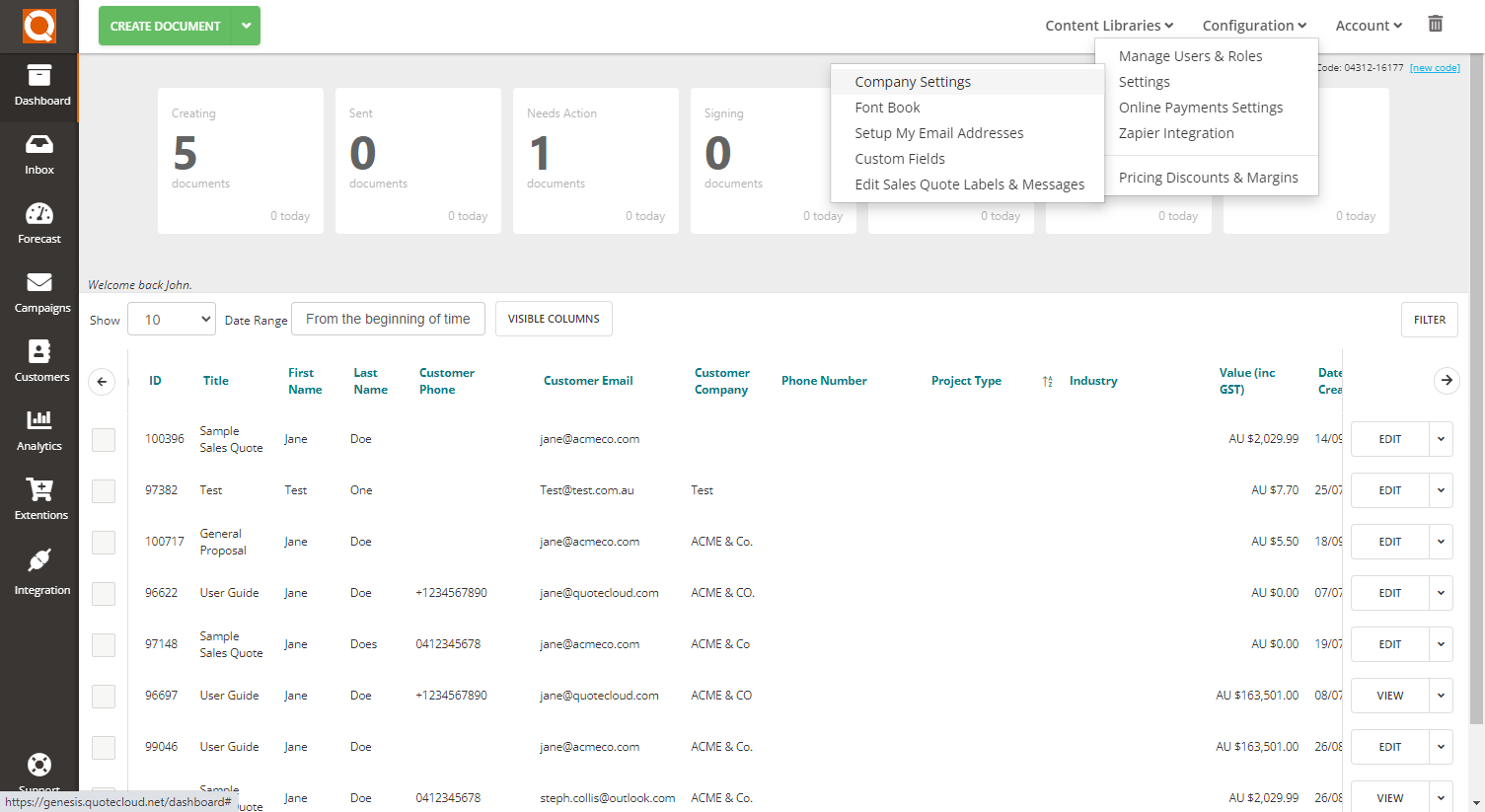Tick the checkbox for document 97382
Viewport: 1485px width, 812px height.
pos(104,490)
